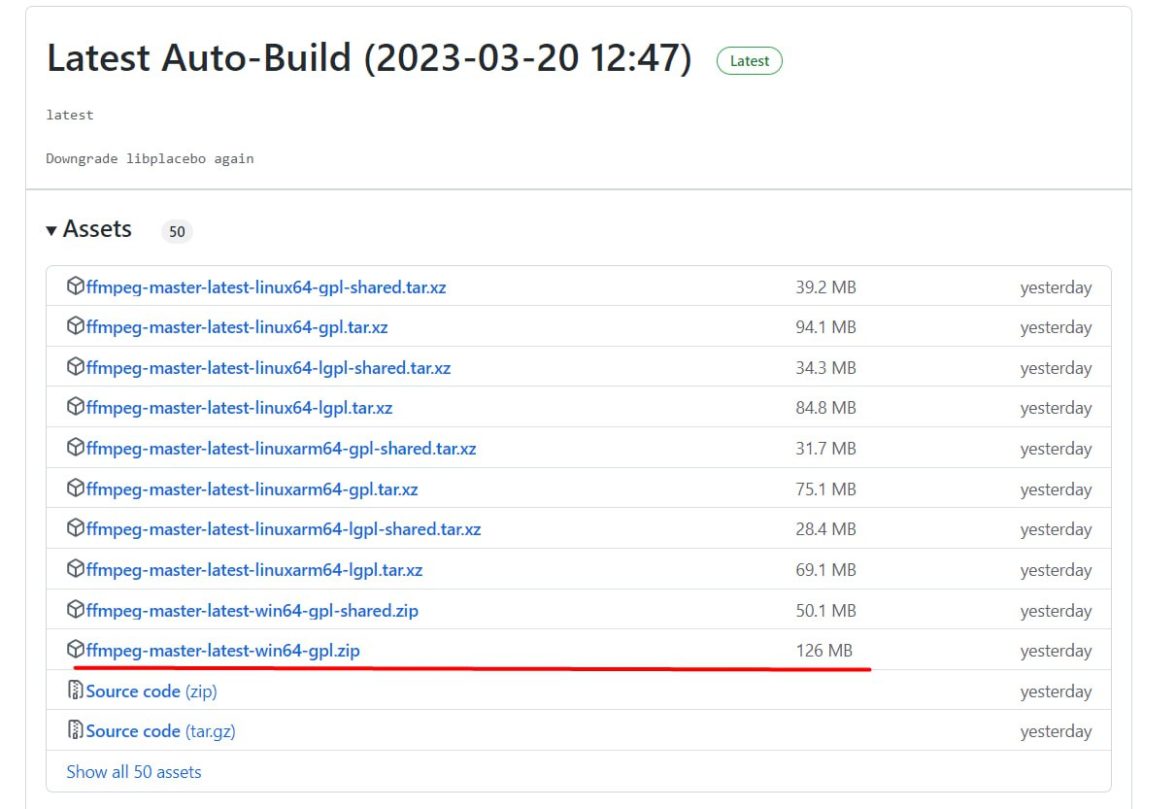
Task: Click the green Latest badge
Action: click(749, 61)
